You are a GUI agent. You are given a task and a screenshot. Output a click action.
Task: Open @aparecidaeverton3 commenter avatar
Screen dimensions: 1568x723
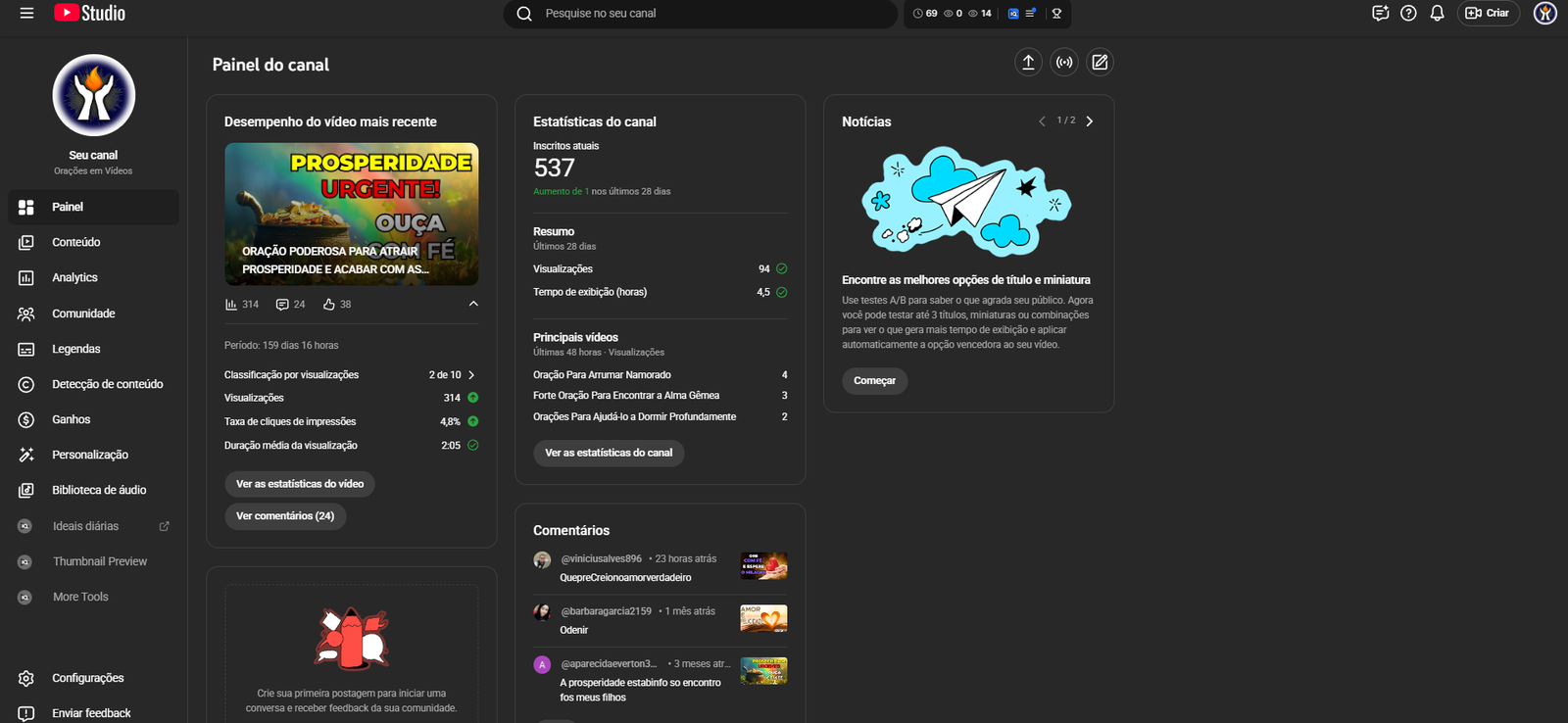pos(542,664)
